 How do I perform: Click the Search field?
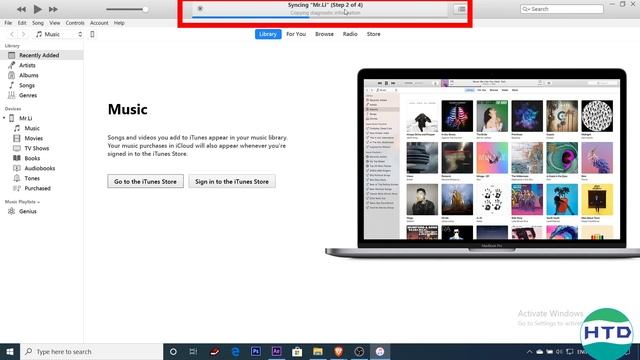tap(562, 9)
